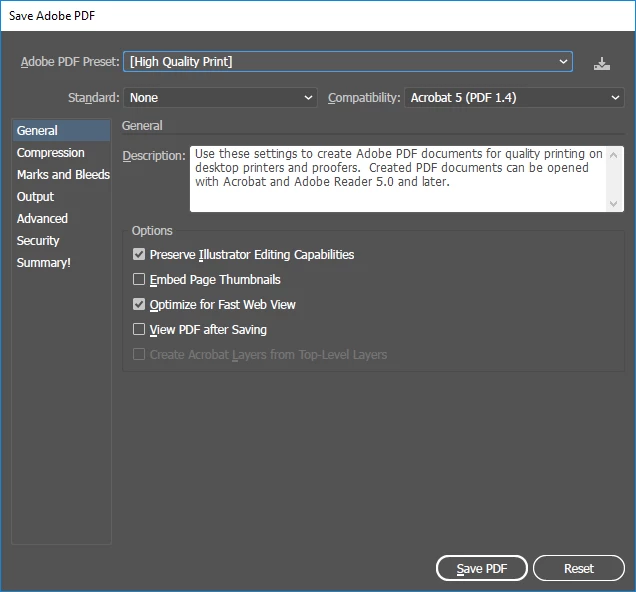The image size is (636, 592).
Task: Click the description scrollbar down arrow
Action: point(614,203)
